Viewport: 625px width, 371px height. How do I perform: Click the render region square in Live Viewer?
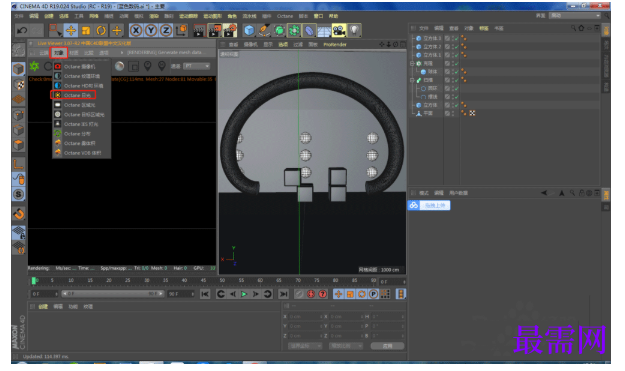(134, 66)
